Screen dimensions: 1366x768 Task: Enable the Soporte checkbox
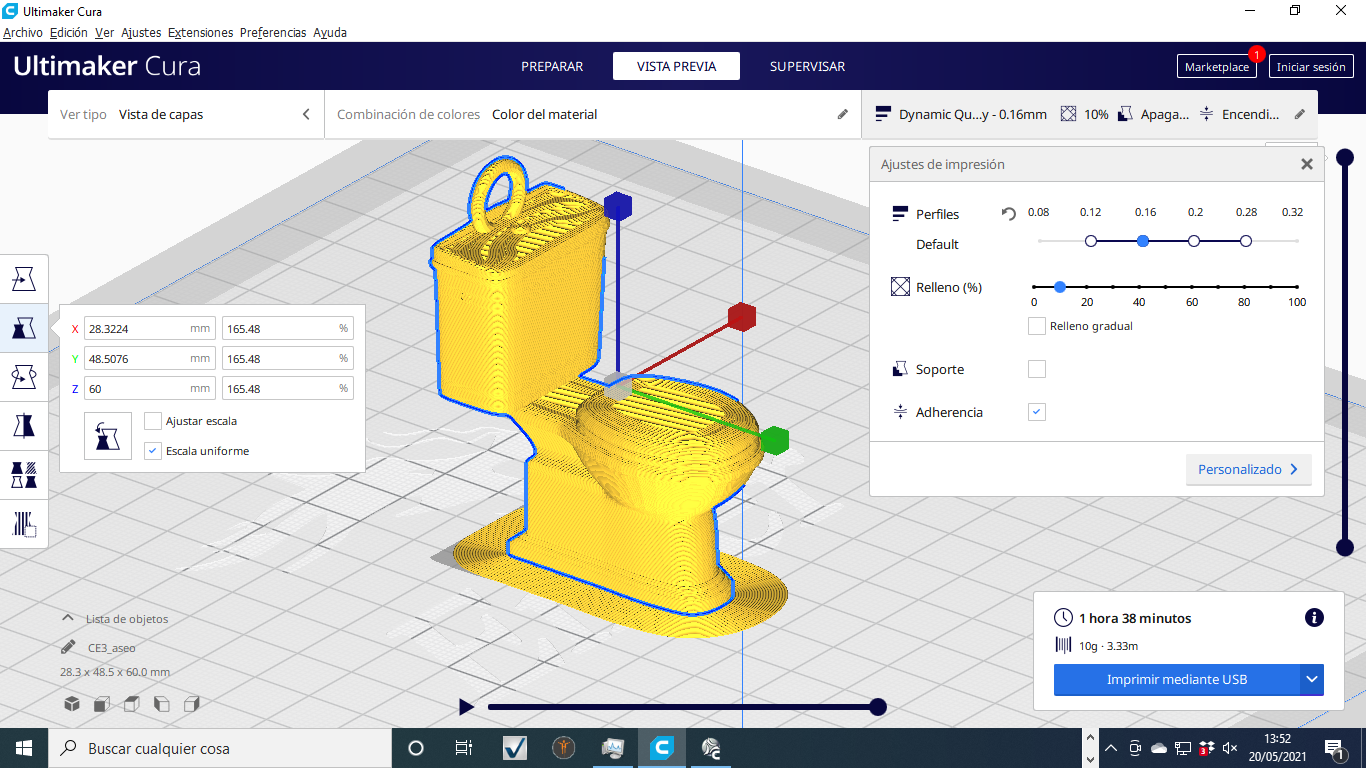tap(1037, 369)
